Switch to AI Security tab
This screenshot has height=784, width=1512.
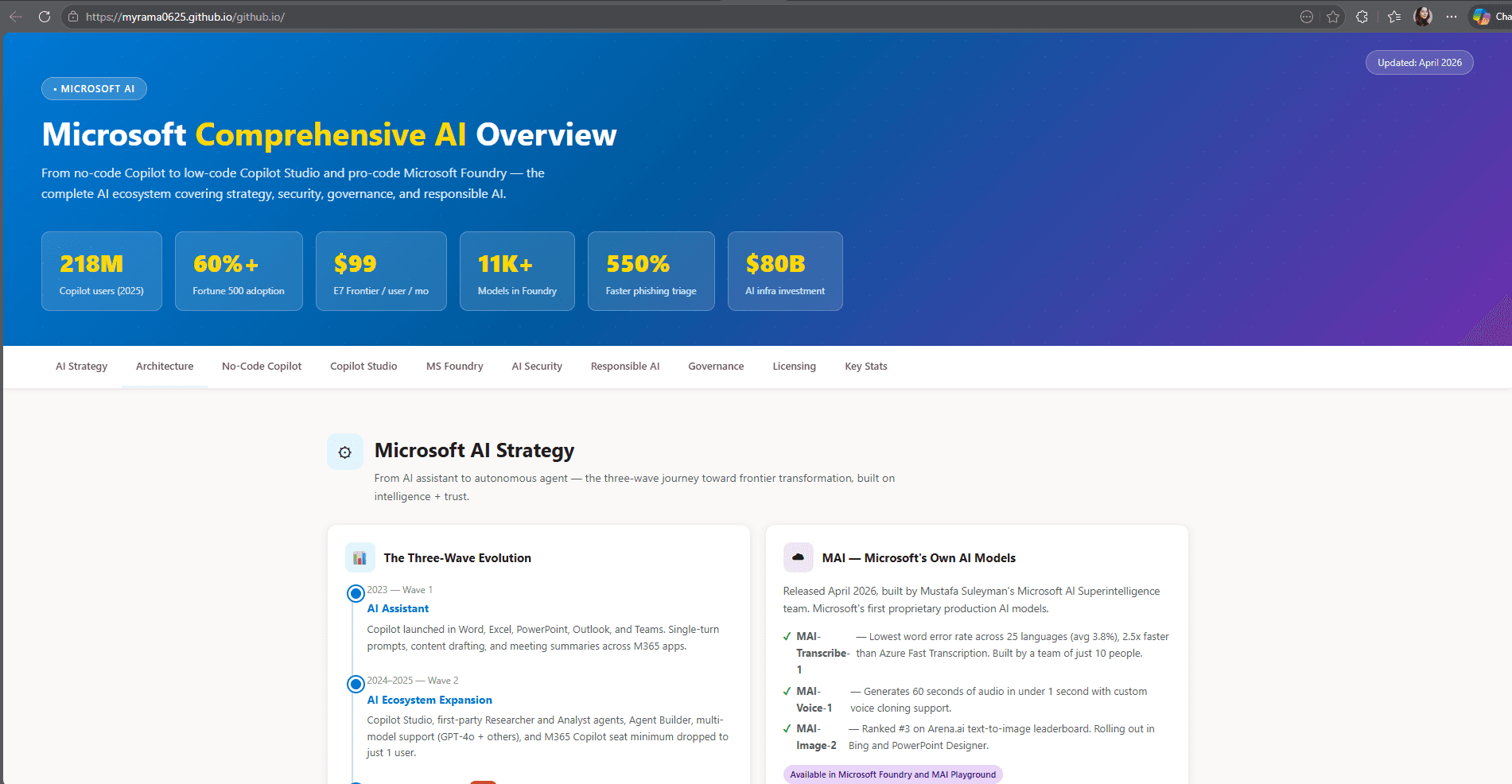pos(537,367)
